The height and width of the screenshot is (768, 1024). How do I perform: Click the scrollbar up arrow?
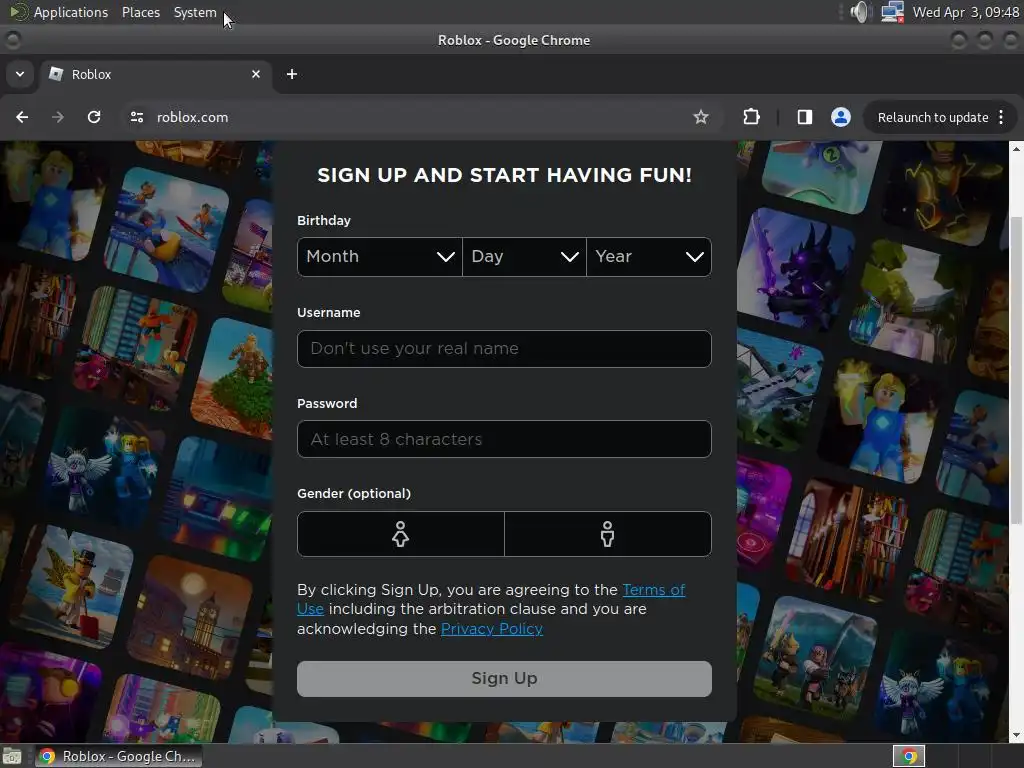1016,149
